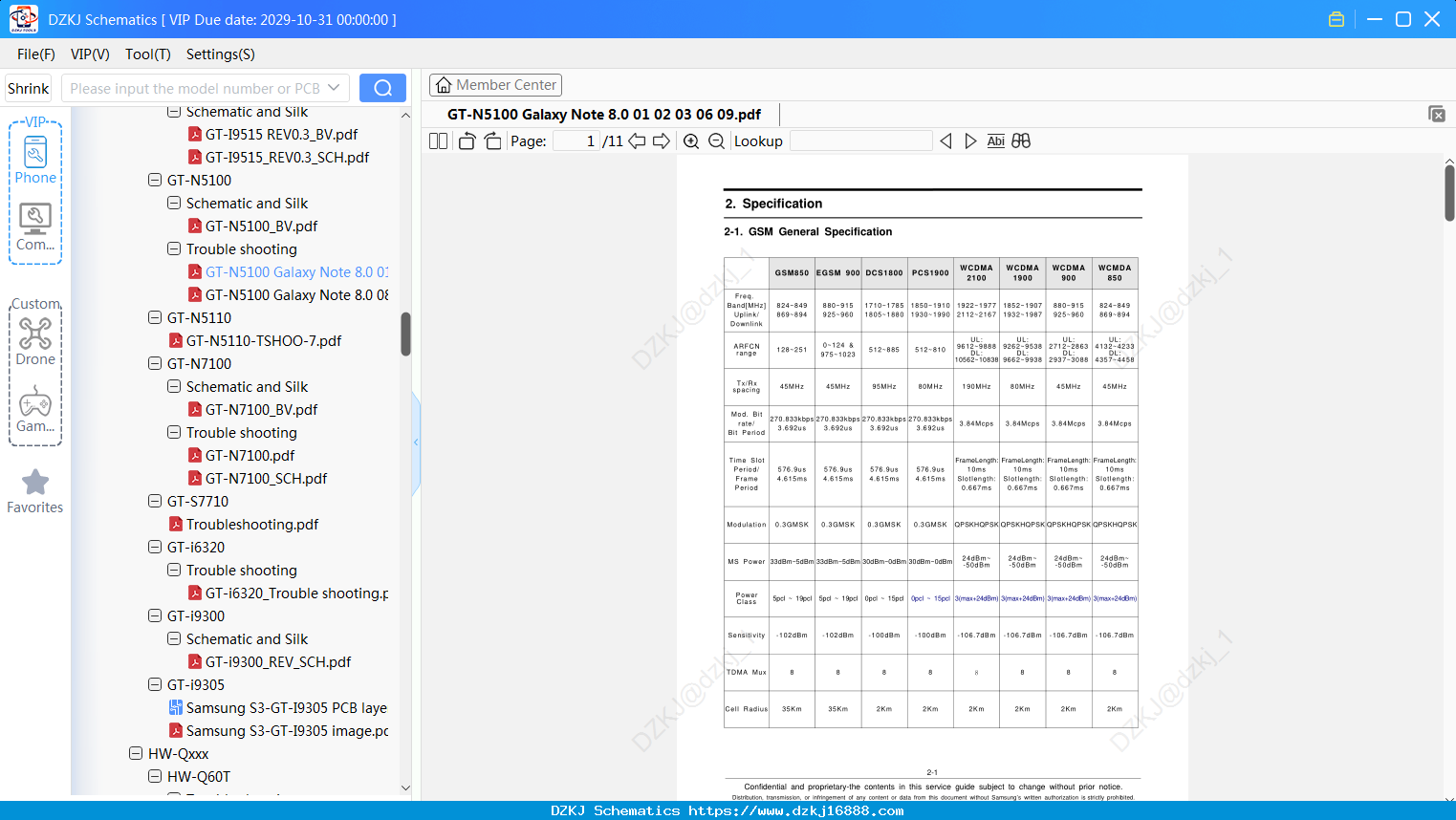1456x820 pixels.
Task: Open the Computer category in sidebar
Action: [x=35, y=227]
